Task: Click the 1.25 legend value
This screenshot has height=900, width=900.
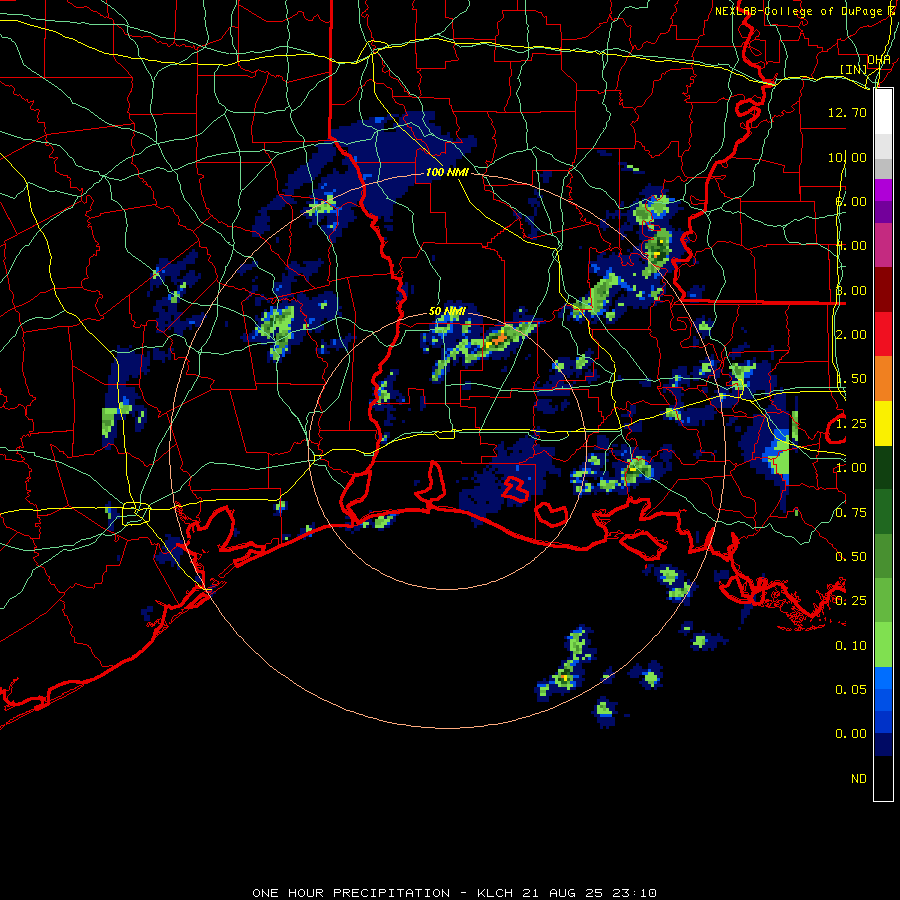Action: [850, 424]
